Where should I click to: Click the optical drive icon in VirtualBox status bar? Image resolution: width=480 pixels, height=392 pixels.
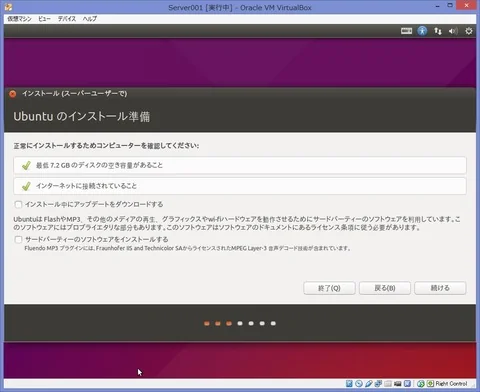(x=359, y=384)
